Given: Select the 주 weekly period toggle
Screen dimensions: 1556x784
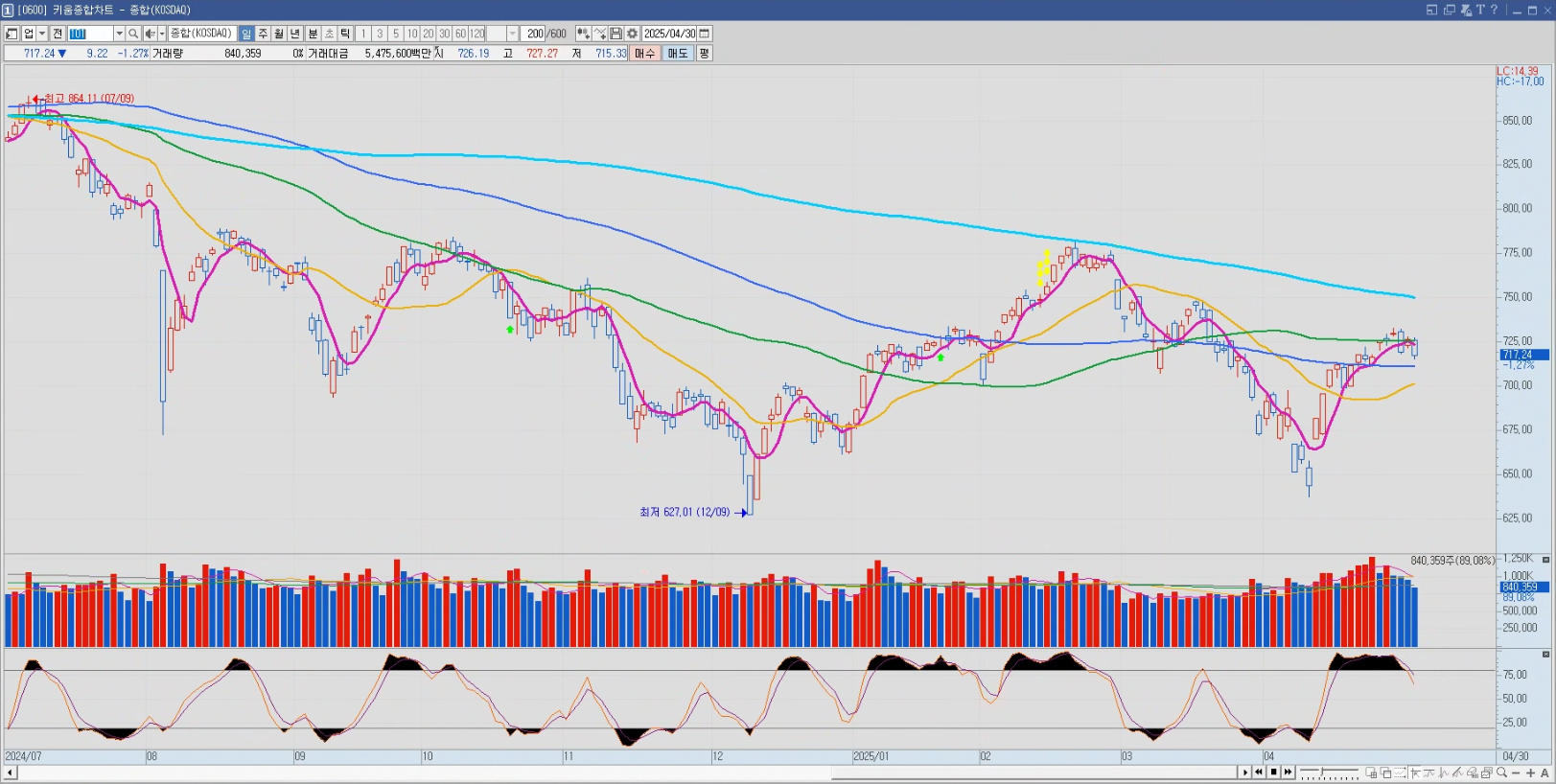Looking at the screenshot, I should click(x=263, y=34).
